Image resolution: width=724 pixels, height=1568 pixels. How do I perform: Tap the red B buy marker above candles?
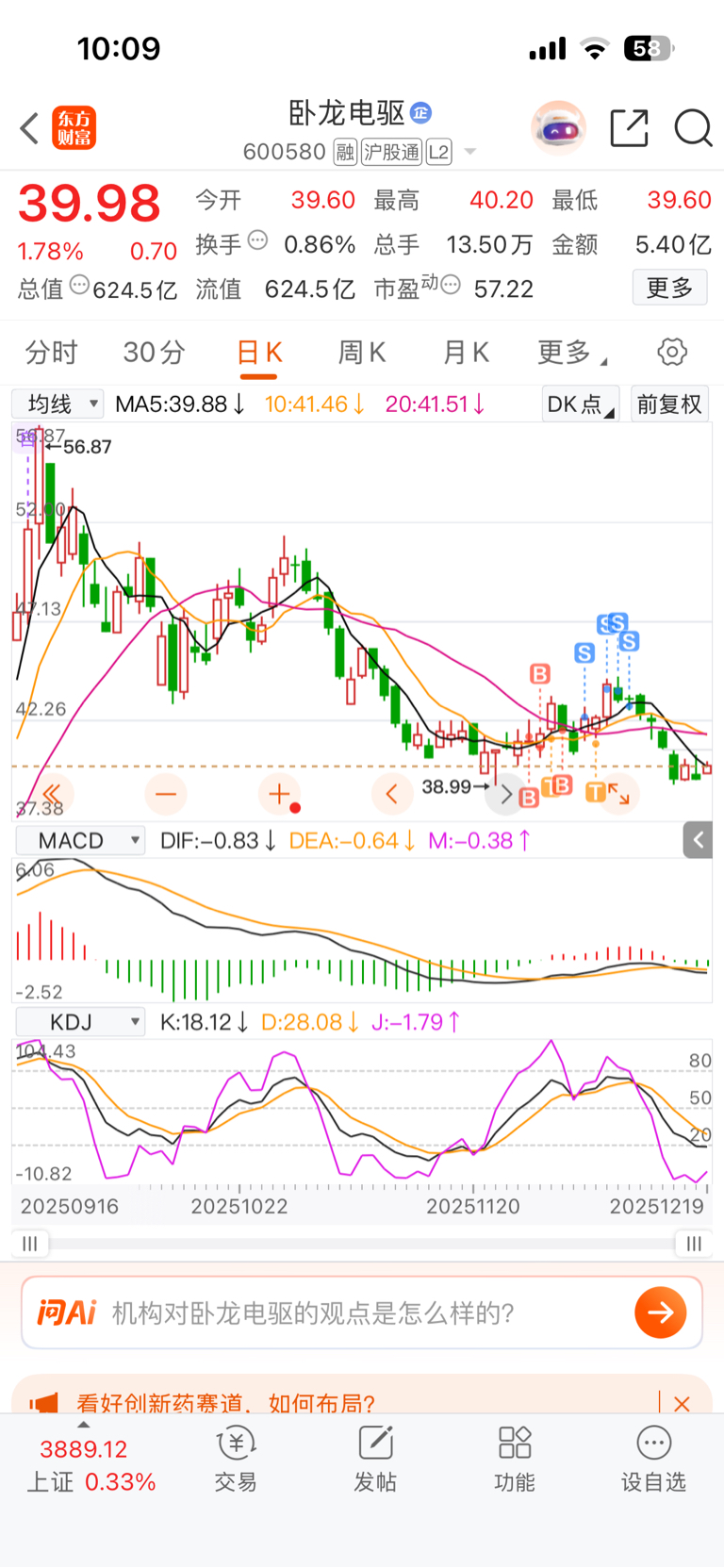[539, 674]
